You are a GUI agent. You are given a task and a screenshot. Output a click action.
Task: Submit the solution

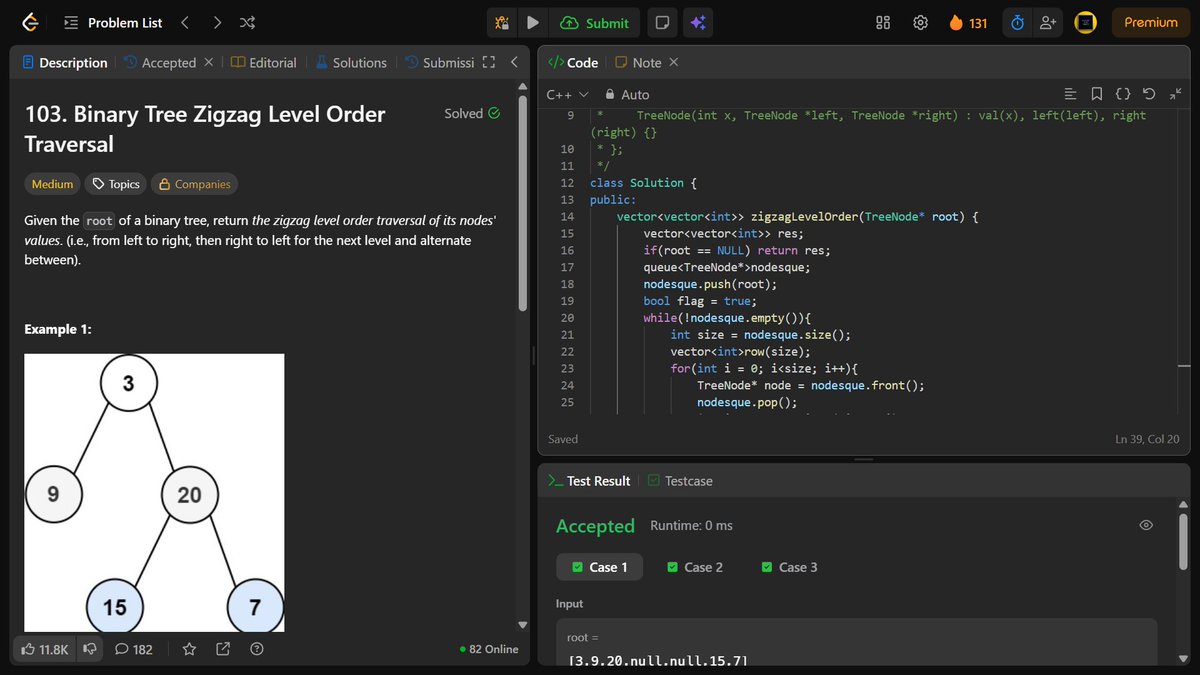[595, 22]
